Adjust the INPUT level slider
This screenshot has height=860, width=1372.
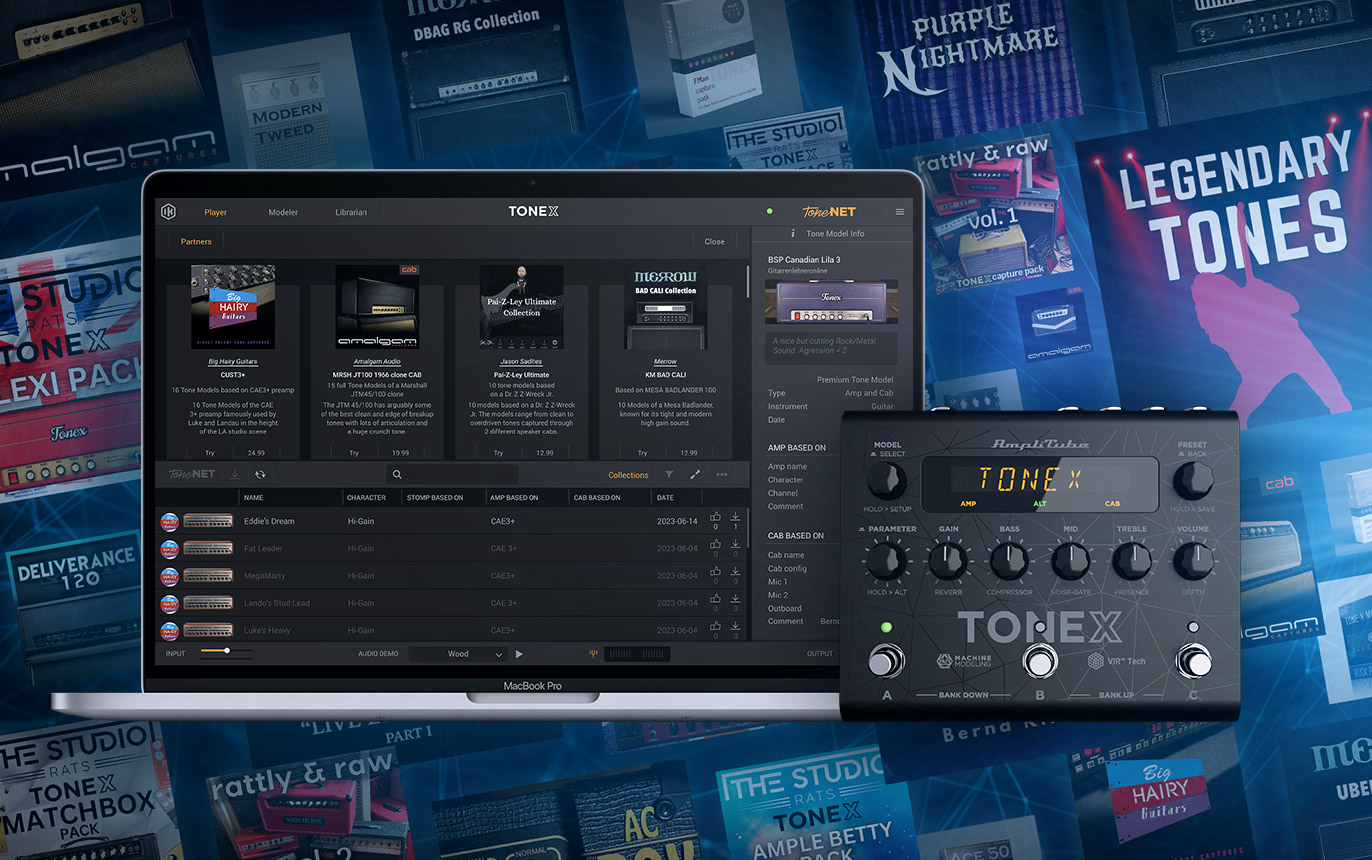coord(227,651)
